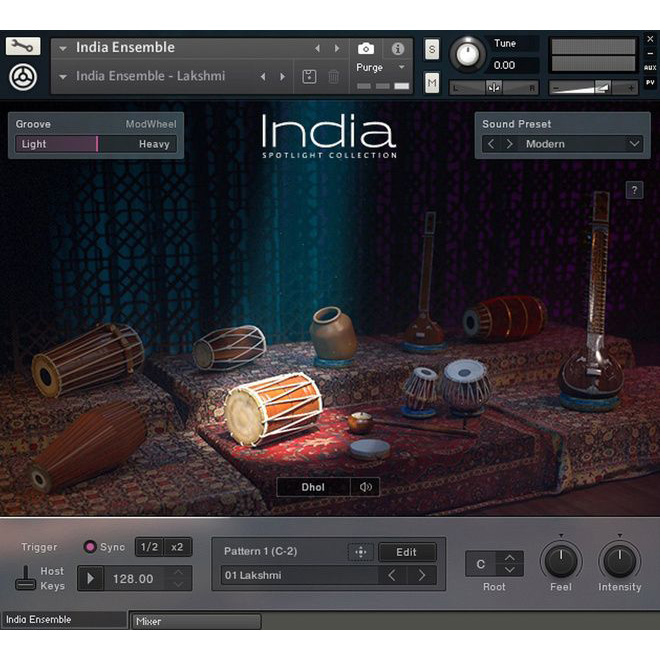This screenshot has width=660, height=660.
Task: Click the Pattern 1 (C-2) label
Action: (261, 551)
